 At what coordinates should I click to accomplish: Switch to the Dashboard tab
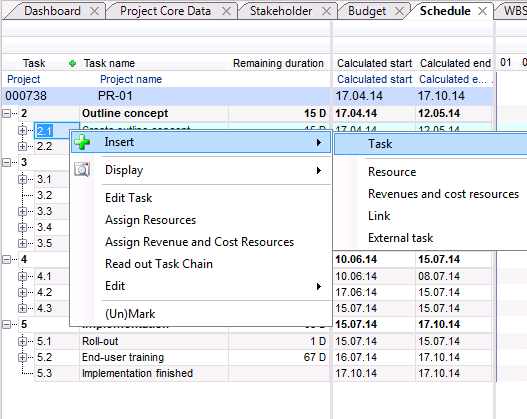[x=52, y=11]
